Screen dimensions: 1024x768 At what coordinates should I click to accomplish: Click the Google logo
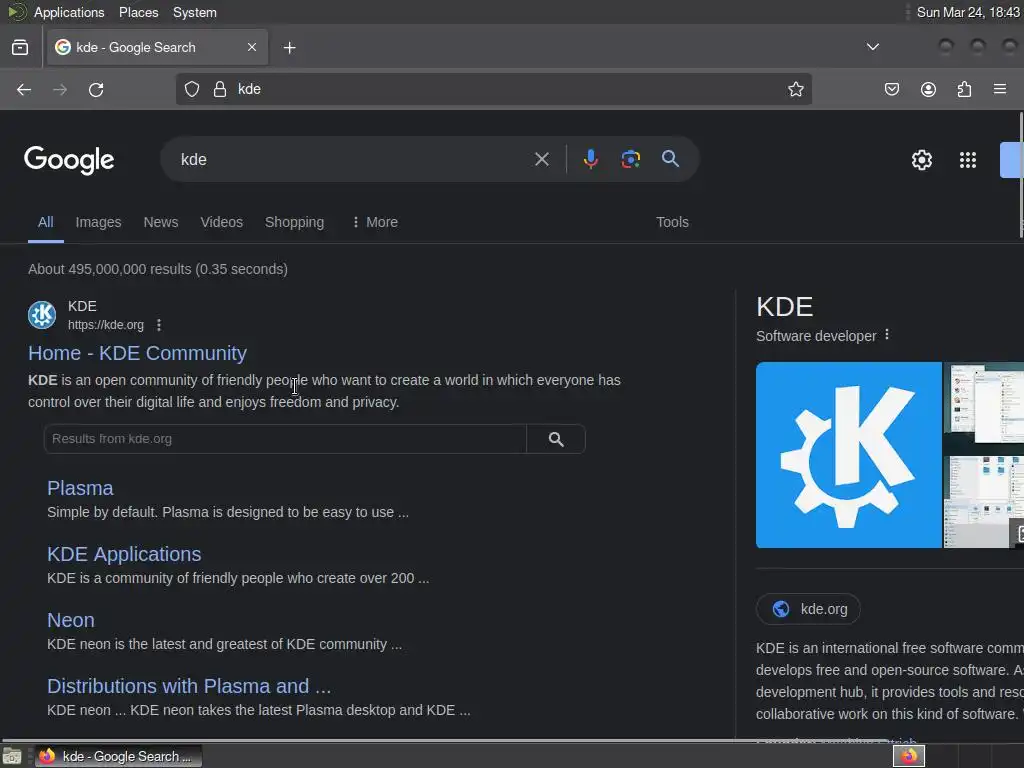(x=69, y=160)
